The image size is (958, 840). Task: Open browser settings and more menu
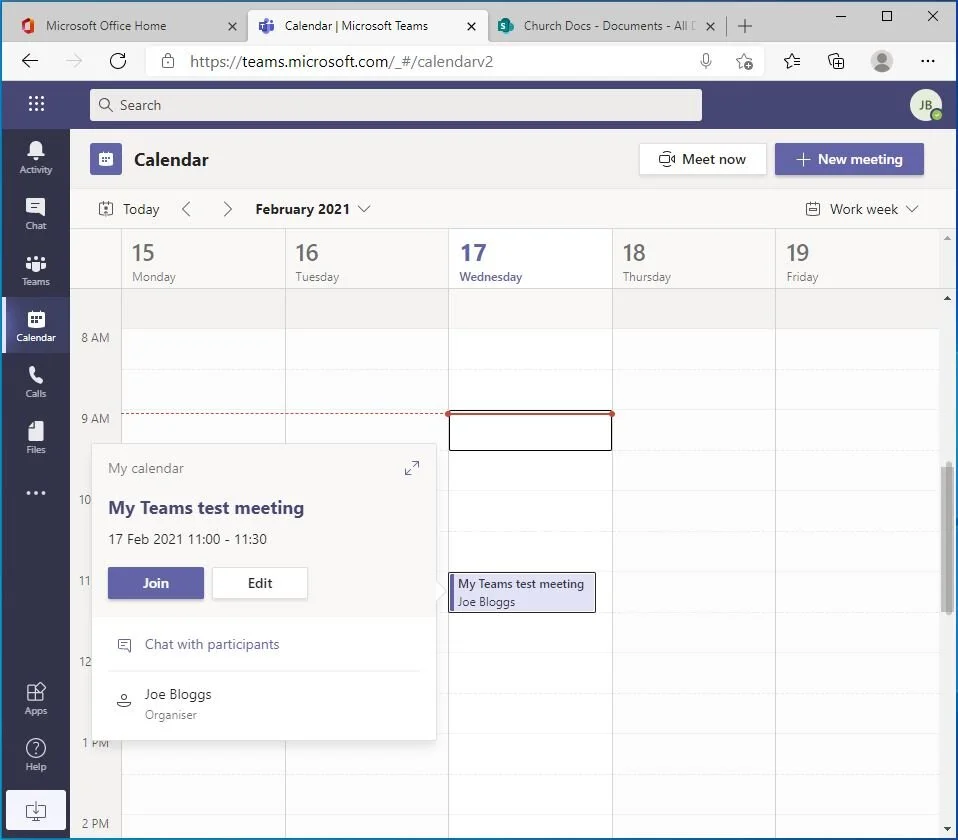pyautogui.click(x=927, y=61)
